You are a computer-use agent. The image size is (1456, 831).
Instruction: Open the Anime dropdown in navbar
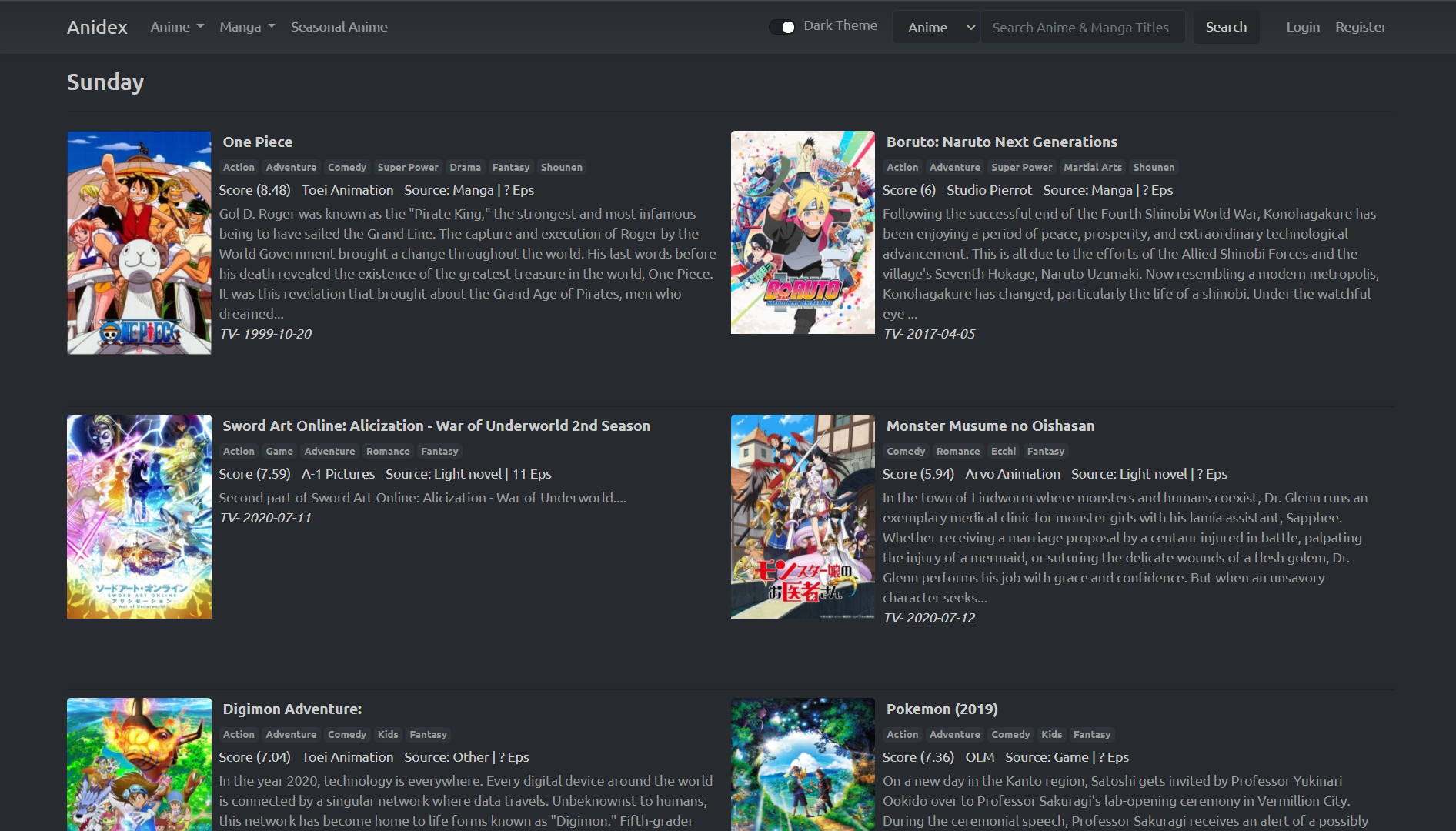(x=177, y=27)
